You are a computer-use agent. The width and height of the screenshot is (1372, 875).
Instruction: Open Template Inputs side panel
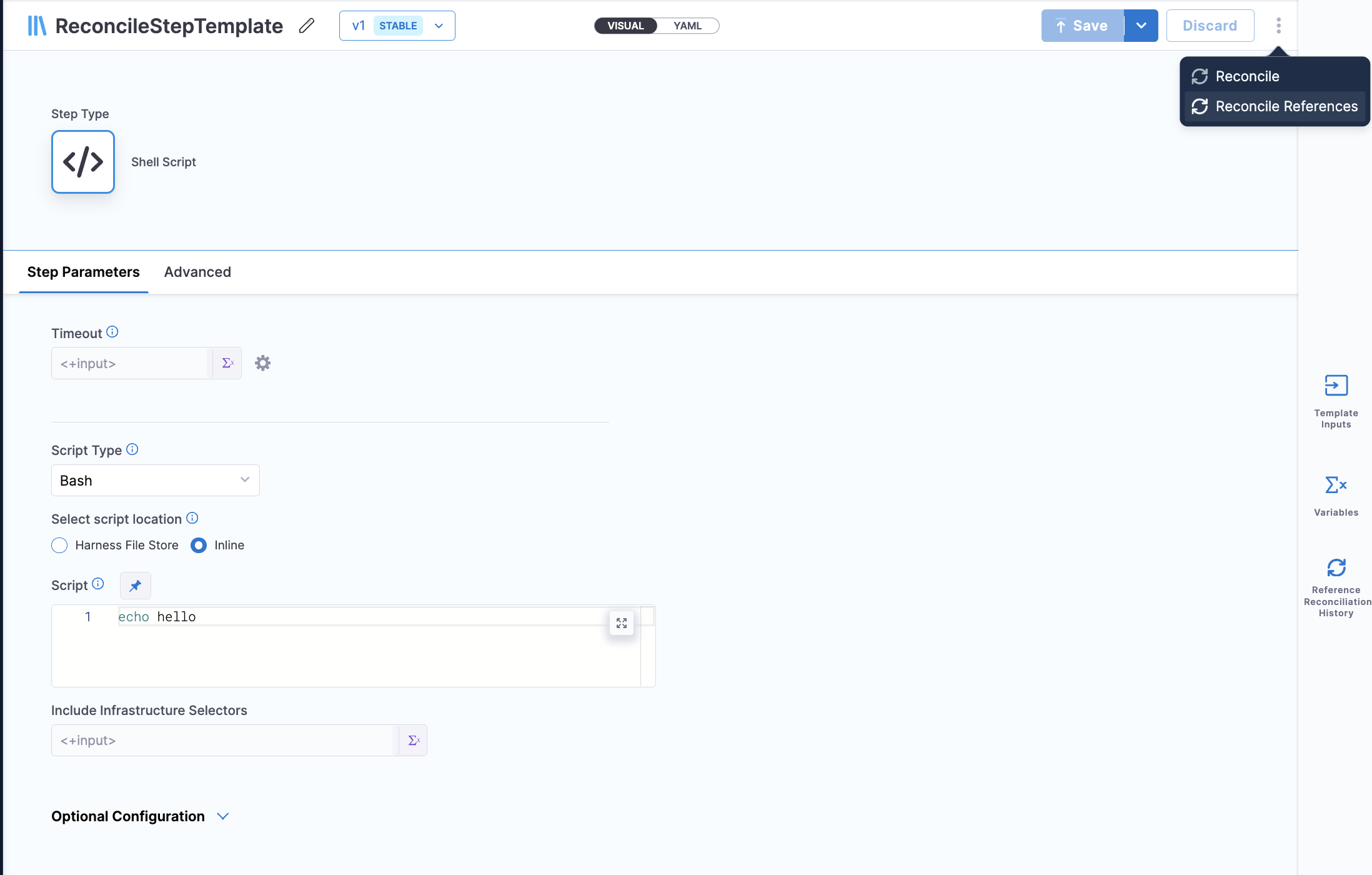pyautogui.click(x=1336, y=401)
